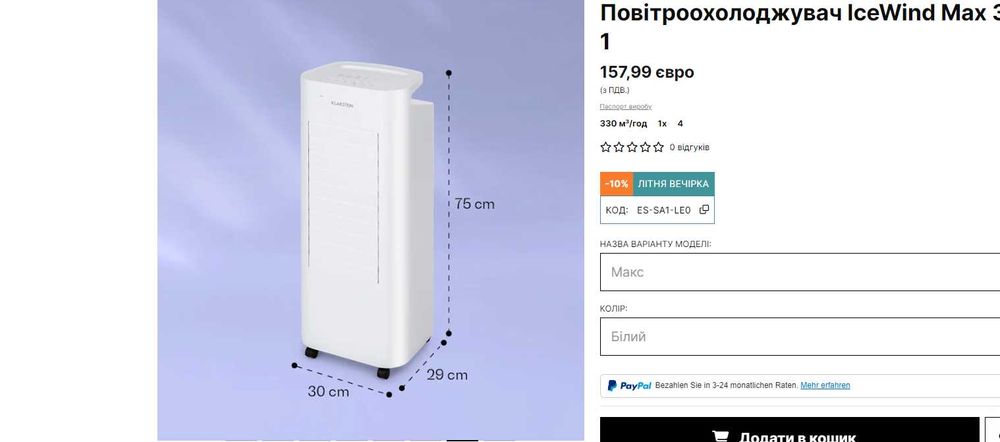Click the IceWind Max product title
This screenshot has width=1000, height=442.
point(800,26)
